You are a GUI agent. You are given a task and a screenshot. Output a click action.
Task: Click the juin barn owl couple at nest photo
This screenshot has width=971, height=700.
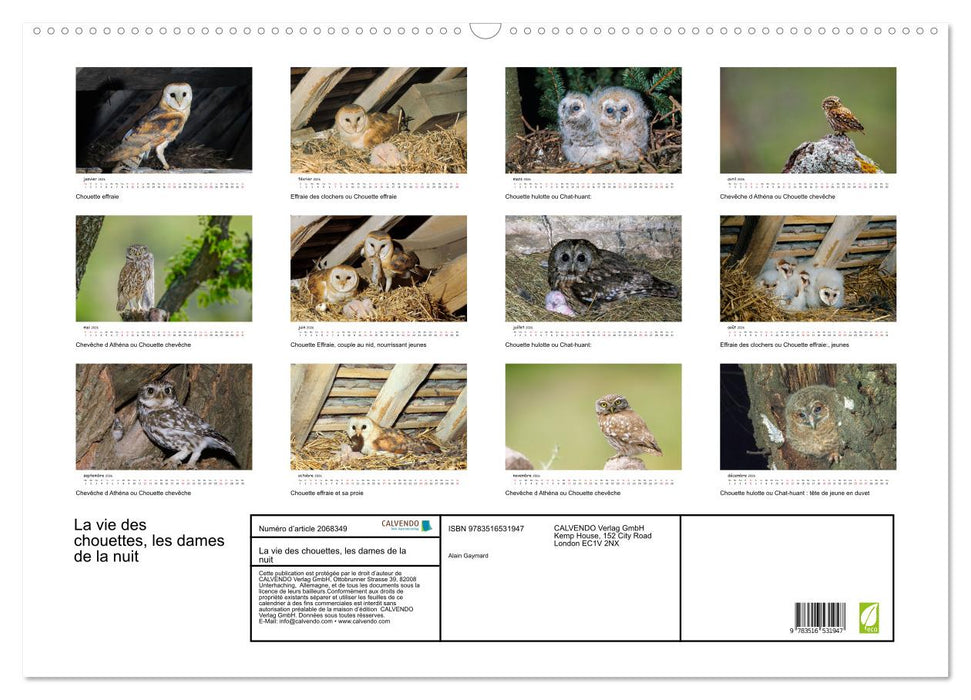(x=378, y=268)
